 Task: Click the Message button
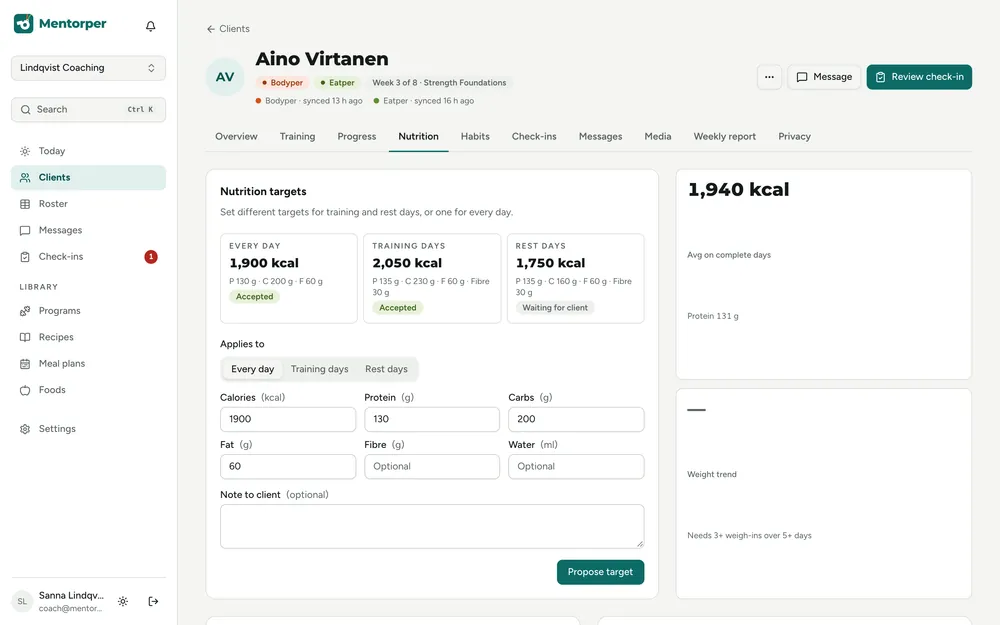[x=824, y=77]
